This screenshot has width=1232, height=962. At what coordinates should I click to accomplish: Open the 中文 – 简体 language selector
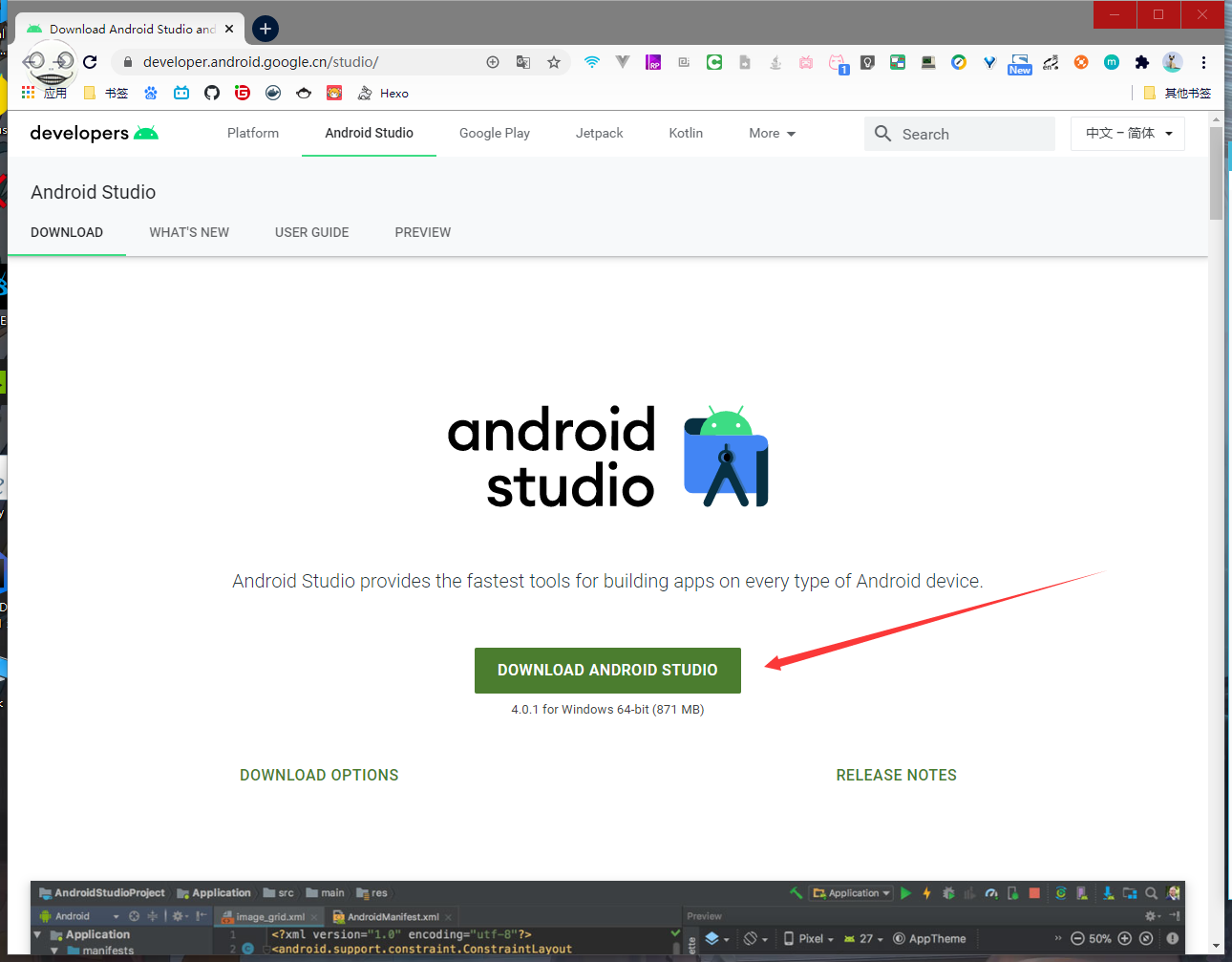pos(1128,134)
